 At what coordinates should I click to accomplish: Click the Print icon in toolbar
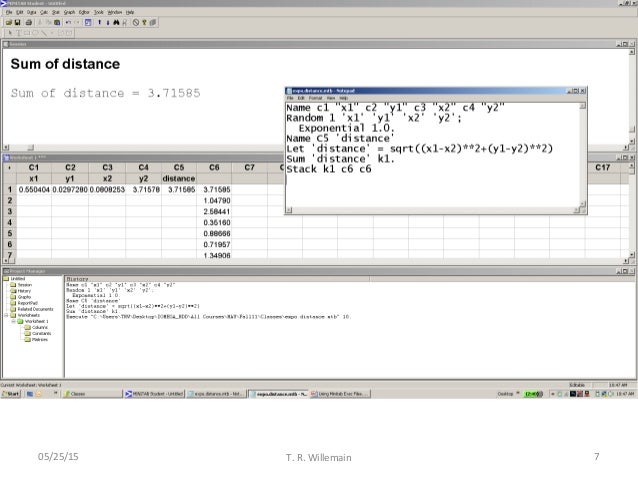(x=29, y=22)
